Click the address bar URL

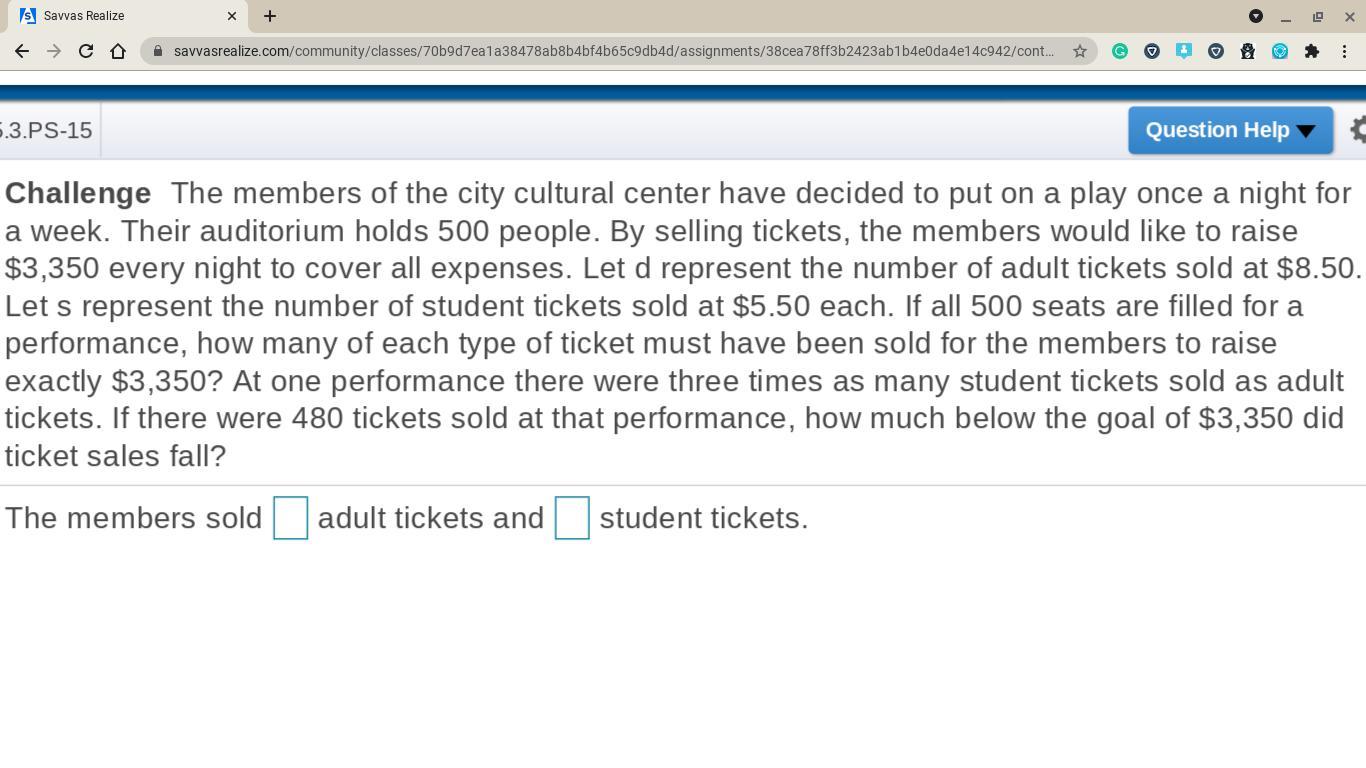[613, 51]
